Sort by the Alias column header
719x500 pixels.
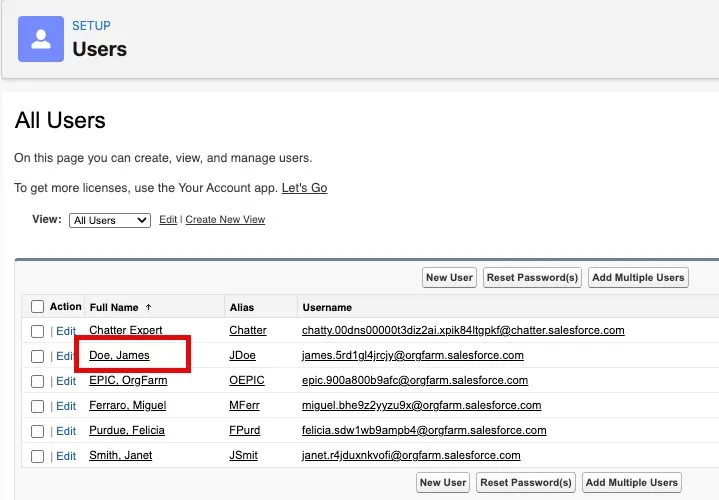tap(242, 307)
